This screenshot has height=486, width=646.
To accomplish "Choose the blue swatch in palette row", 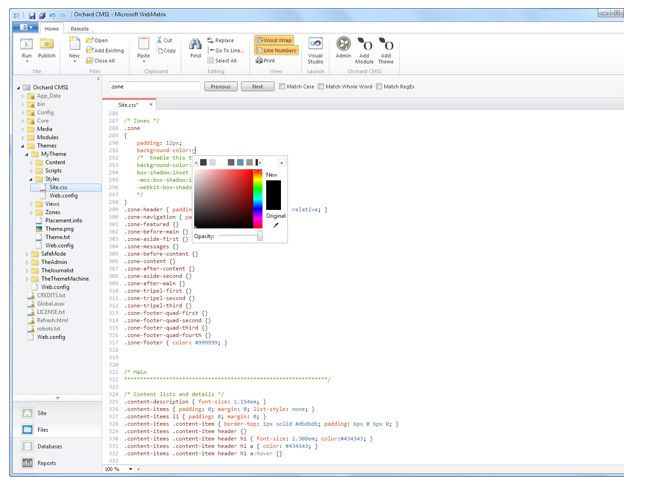I will 240,163.
